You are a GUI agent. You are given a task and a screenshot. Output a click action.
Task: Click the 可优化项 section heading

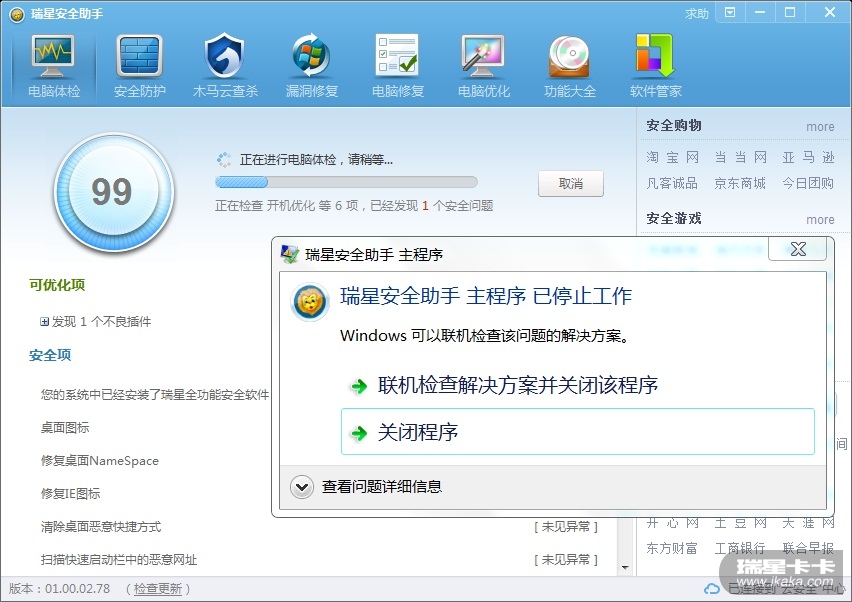point(57,285)
